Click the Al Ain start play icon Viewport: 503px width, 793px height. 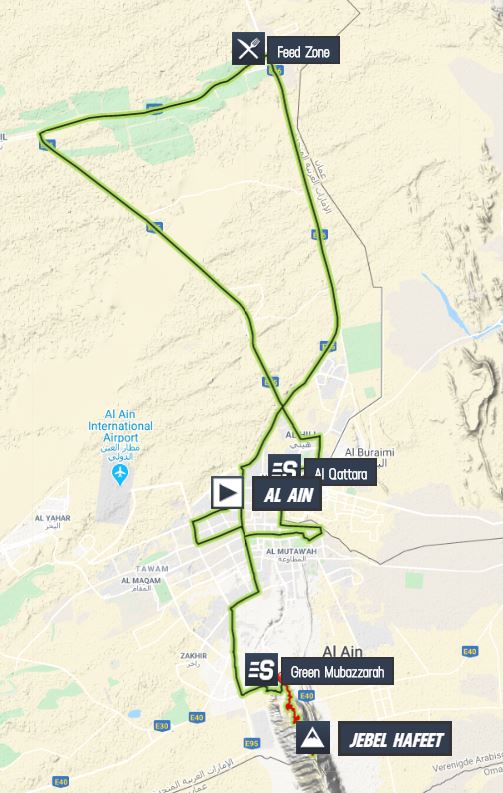[x=227, y=492]
